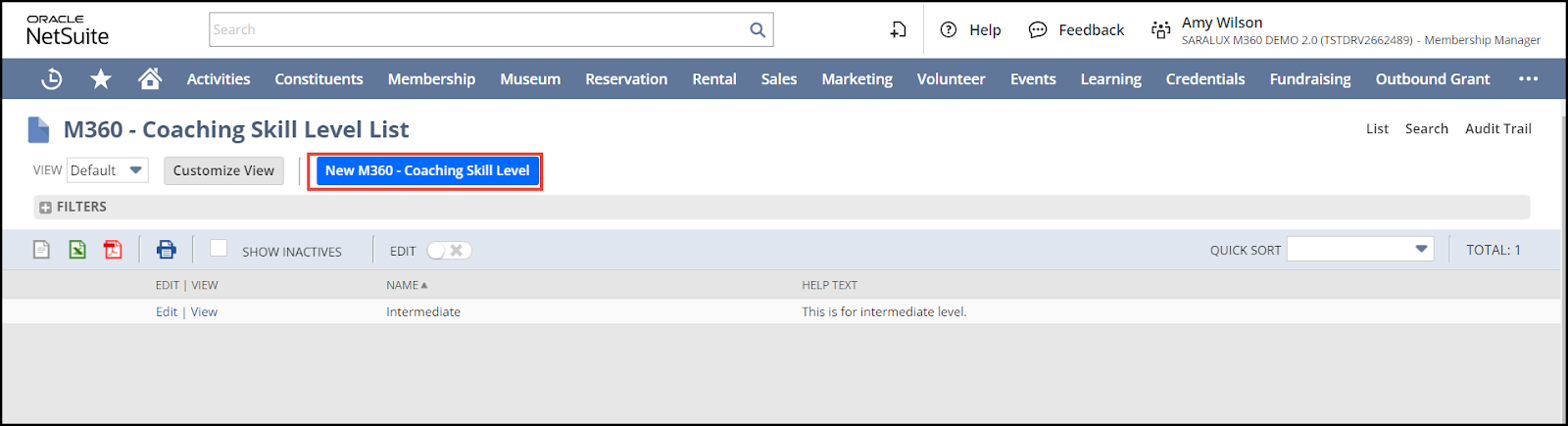Toggle the inline Edit switch
Screen dimensions: 1568x426
[x=450, y=251]
